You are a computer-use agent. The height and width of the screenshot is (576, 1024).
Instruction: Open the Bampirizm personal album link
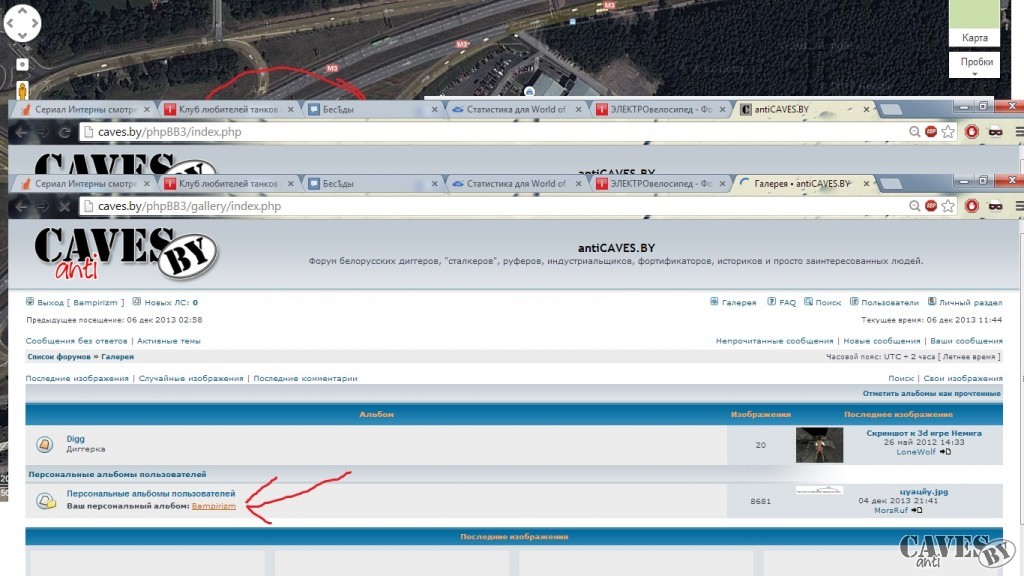pos(214,506)
